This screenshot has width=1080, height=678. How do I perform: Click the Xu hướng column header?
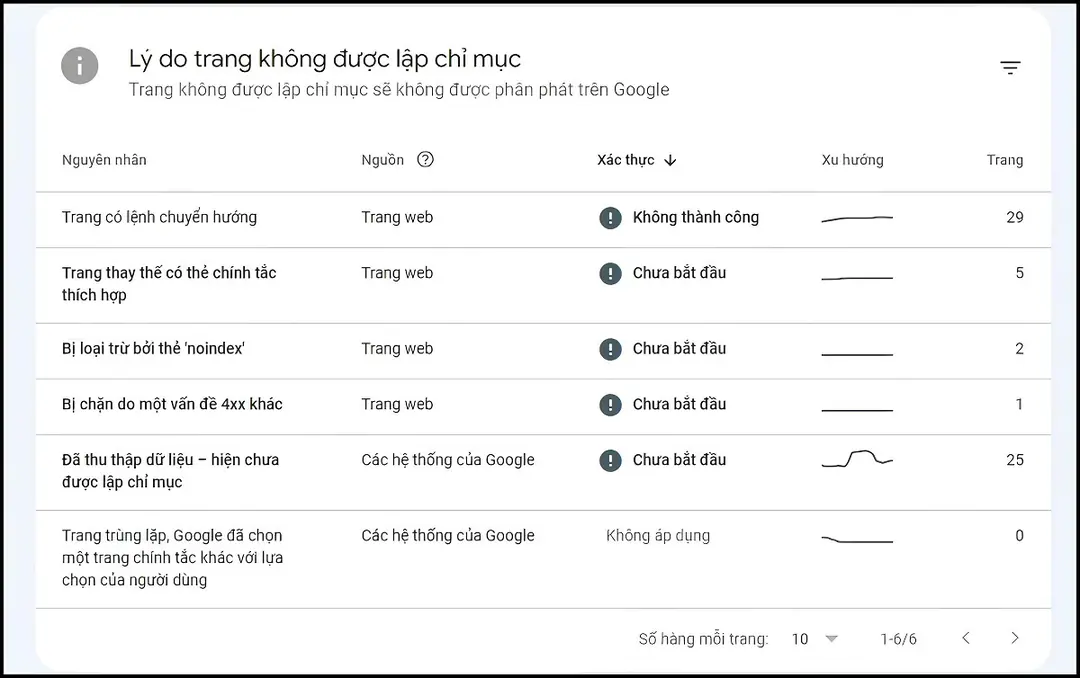coord(852,159)
